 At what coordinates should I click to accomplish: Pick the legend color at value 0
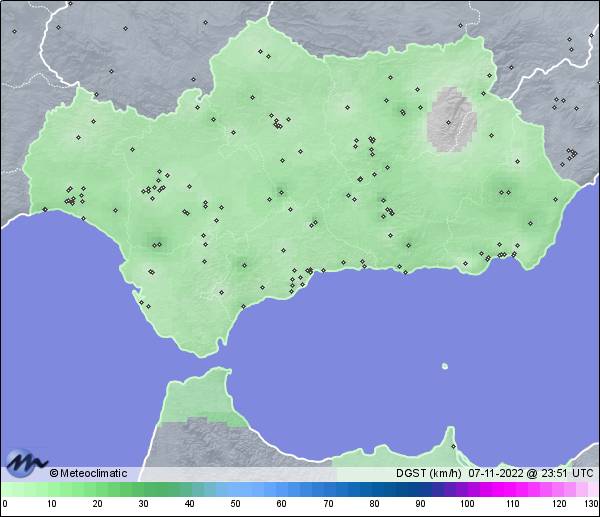coord(5,489)
